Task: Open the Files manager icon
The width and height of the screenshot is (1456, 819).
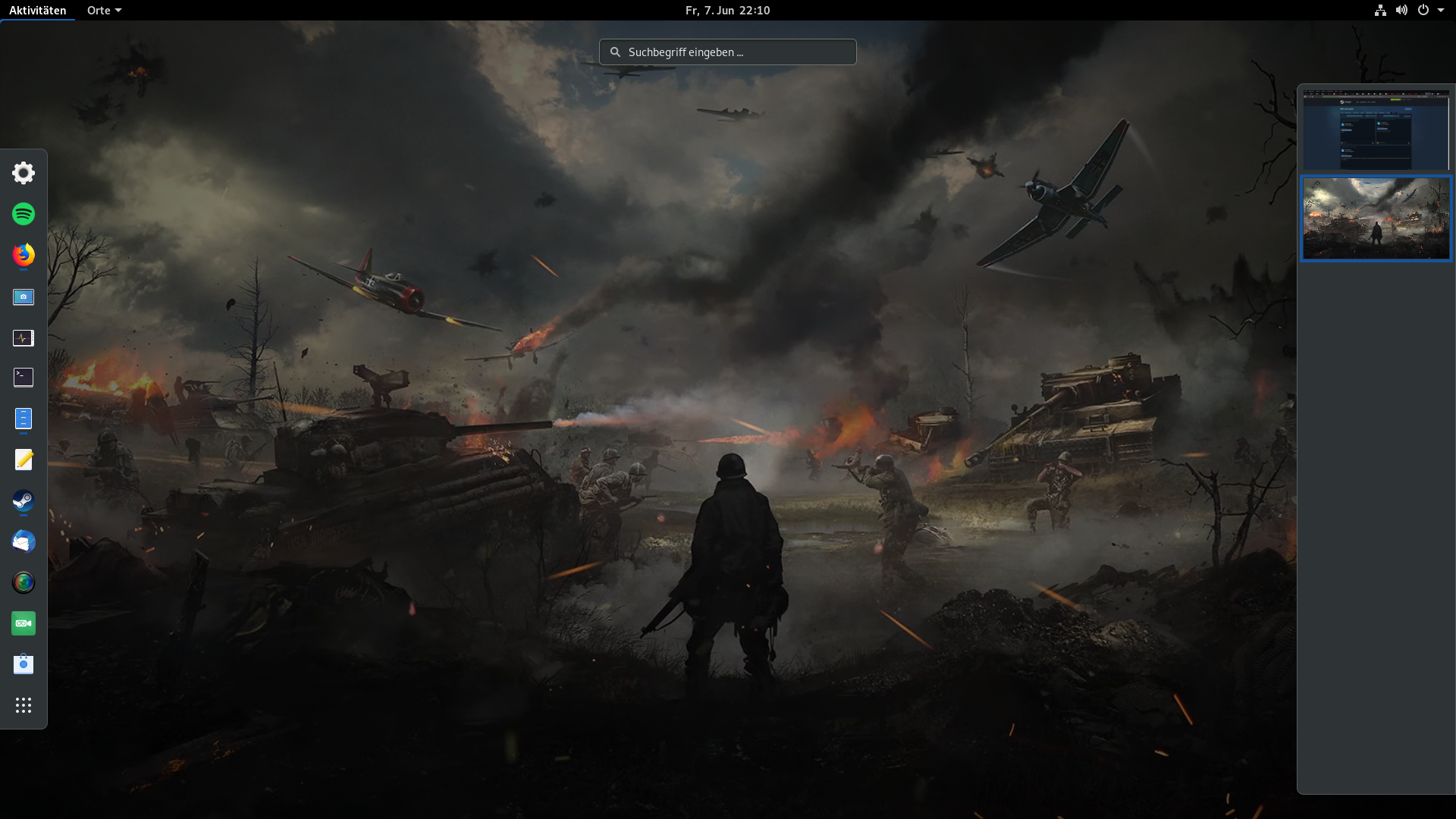Action: pyautogui.click(x=24, y=419)
